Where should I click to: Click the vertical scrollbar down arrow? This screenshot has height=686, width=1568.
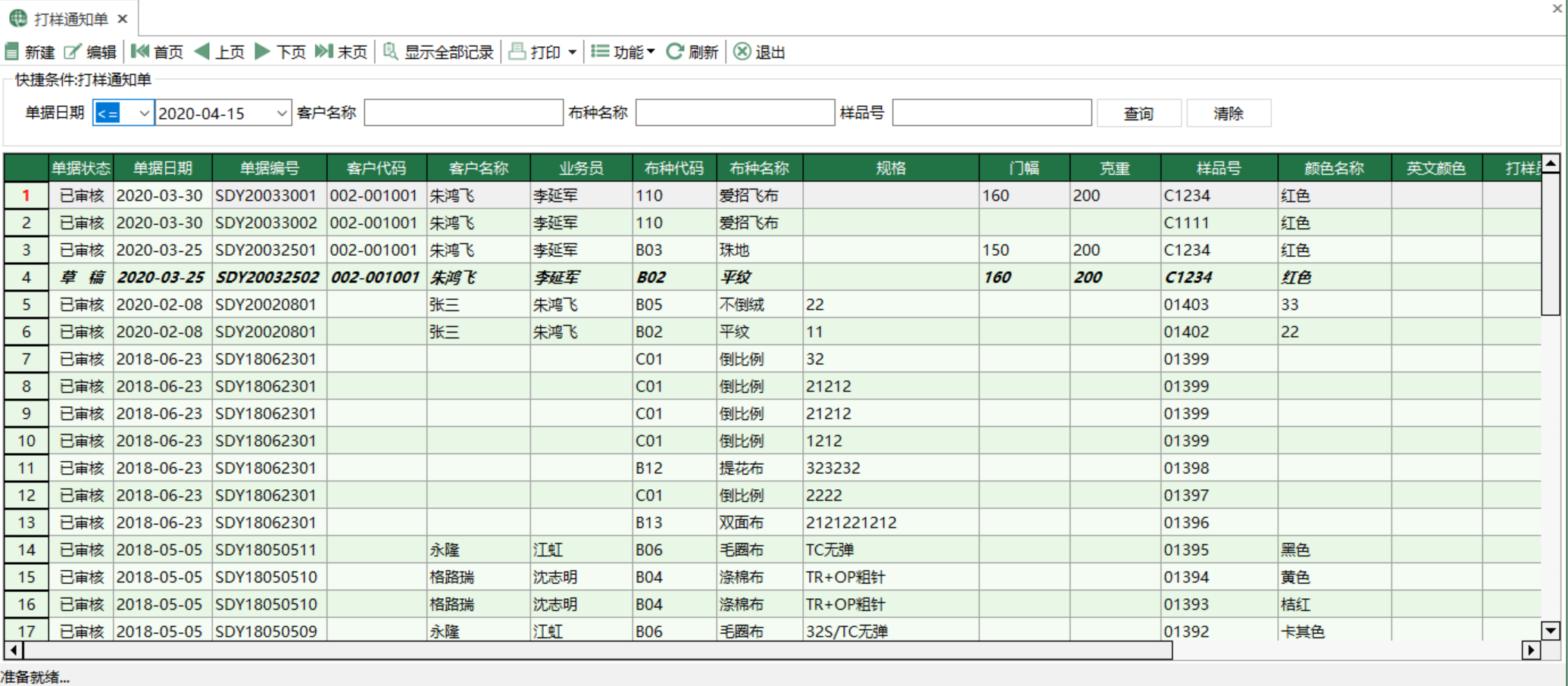tap(1551, 630)
